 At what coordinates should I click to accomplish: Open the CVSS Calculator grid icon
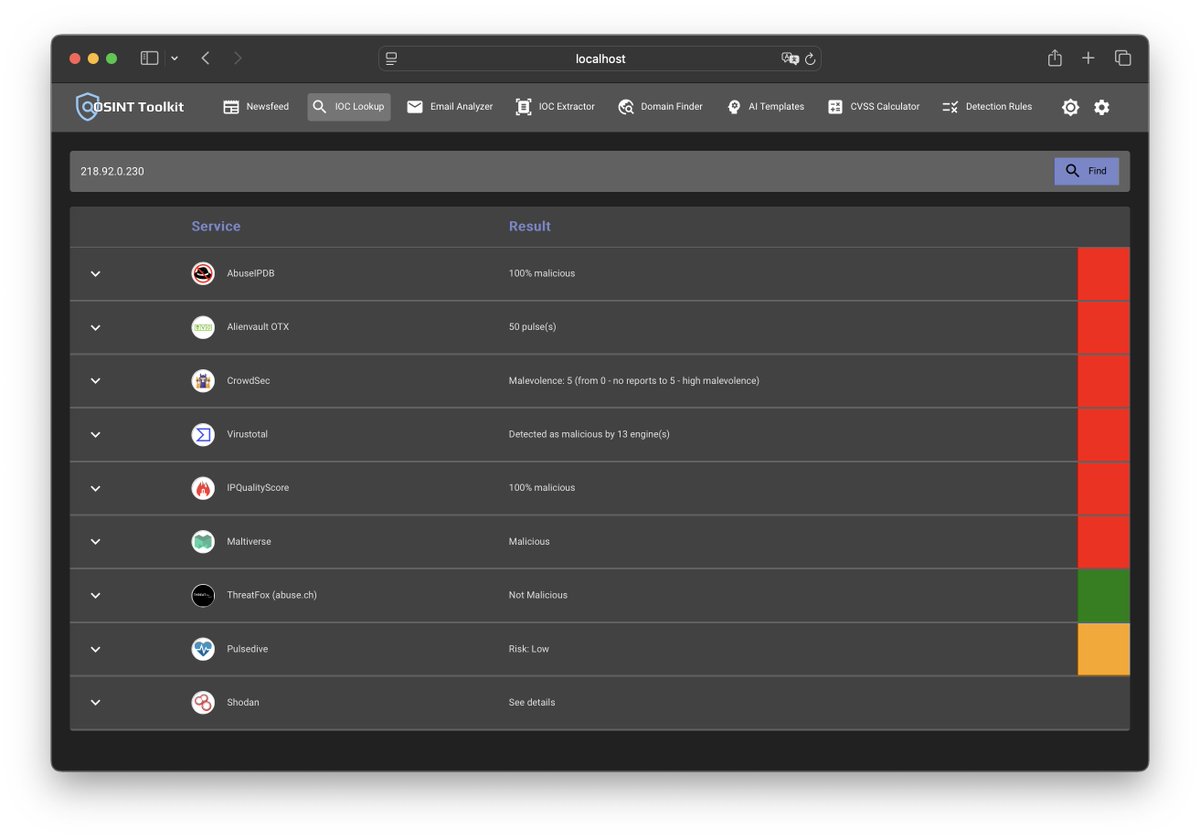835,106
